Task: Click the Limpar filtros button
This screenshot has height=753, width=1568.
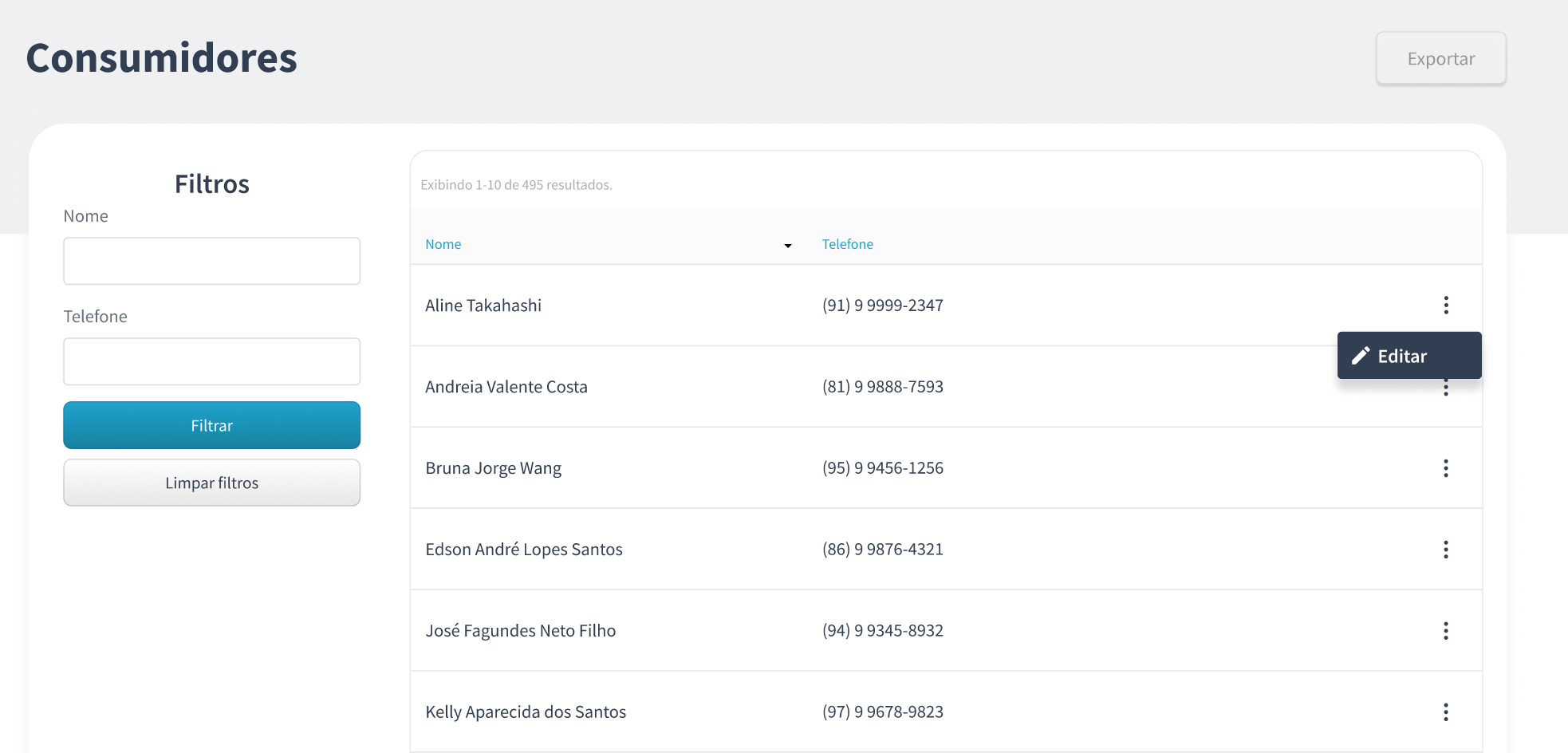Action: (x=211, y=483)
